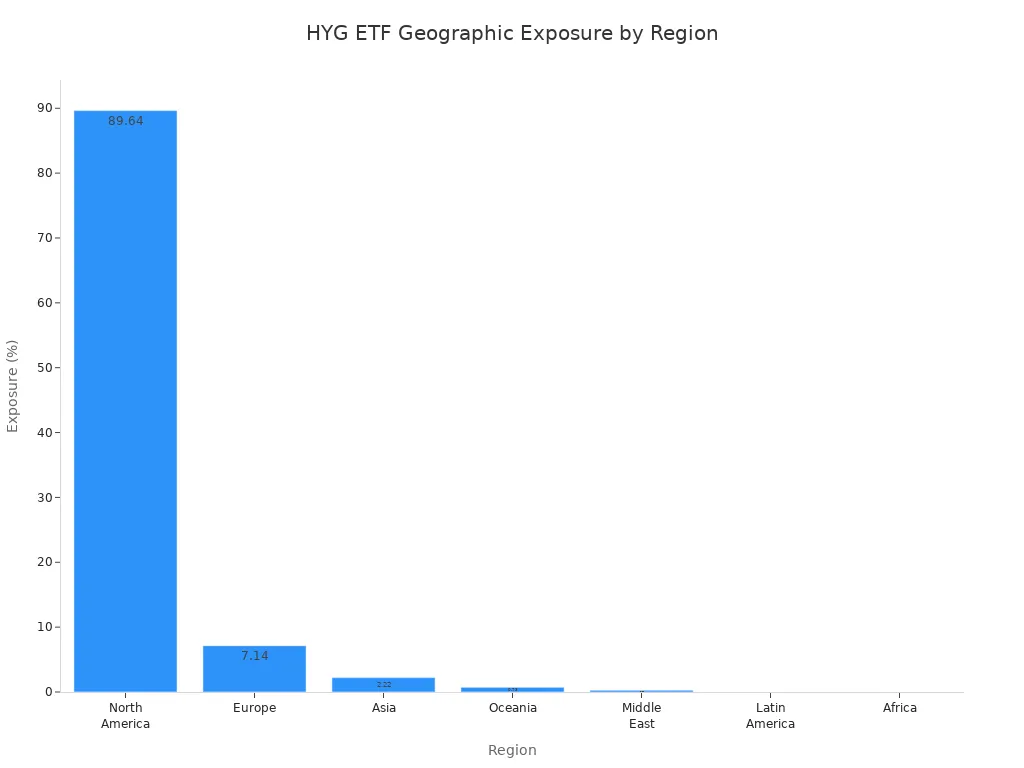Click the 89.64 value label
This screenshot has width=1024, height=768.
coord(124,120)
